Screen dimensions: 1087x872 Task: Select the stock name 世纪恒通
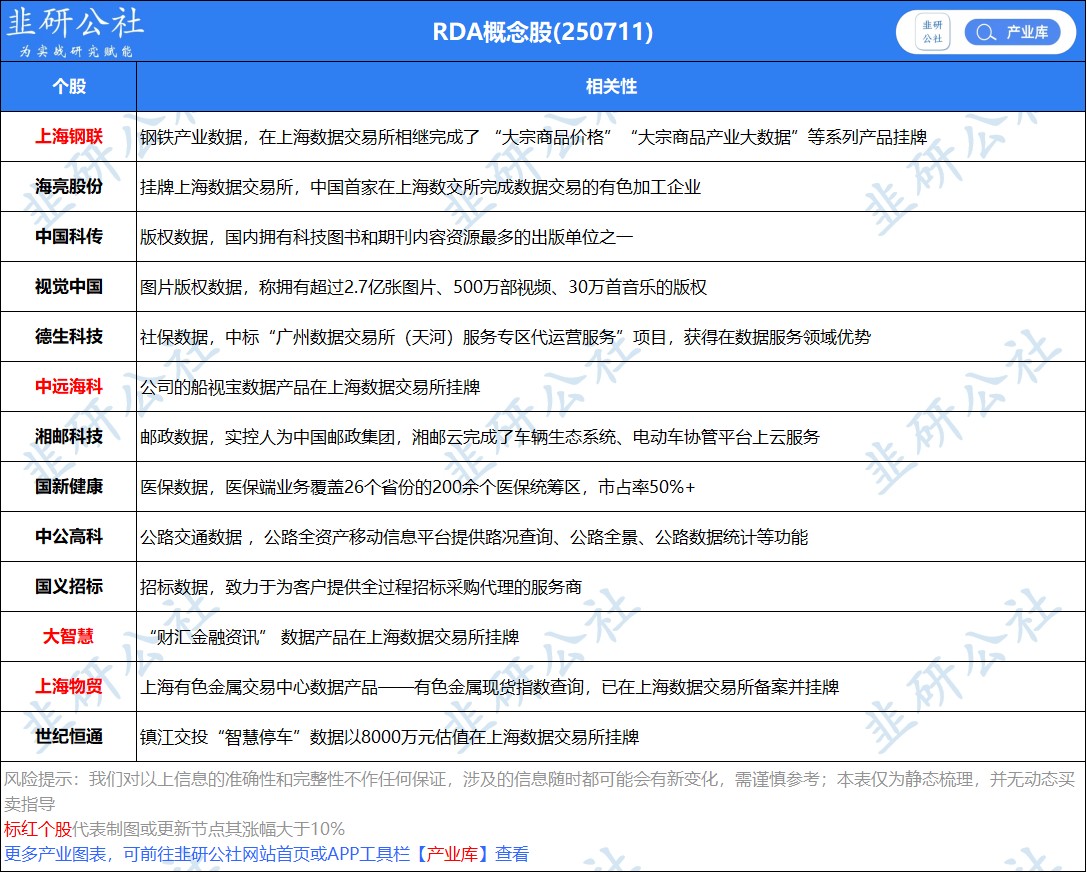tap(69, 736)
